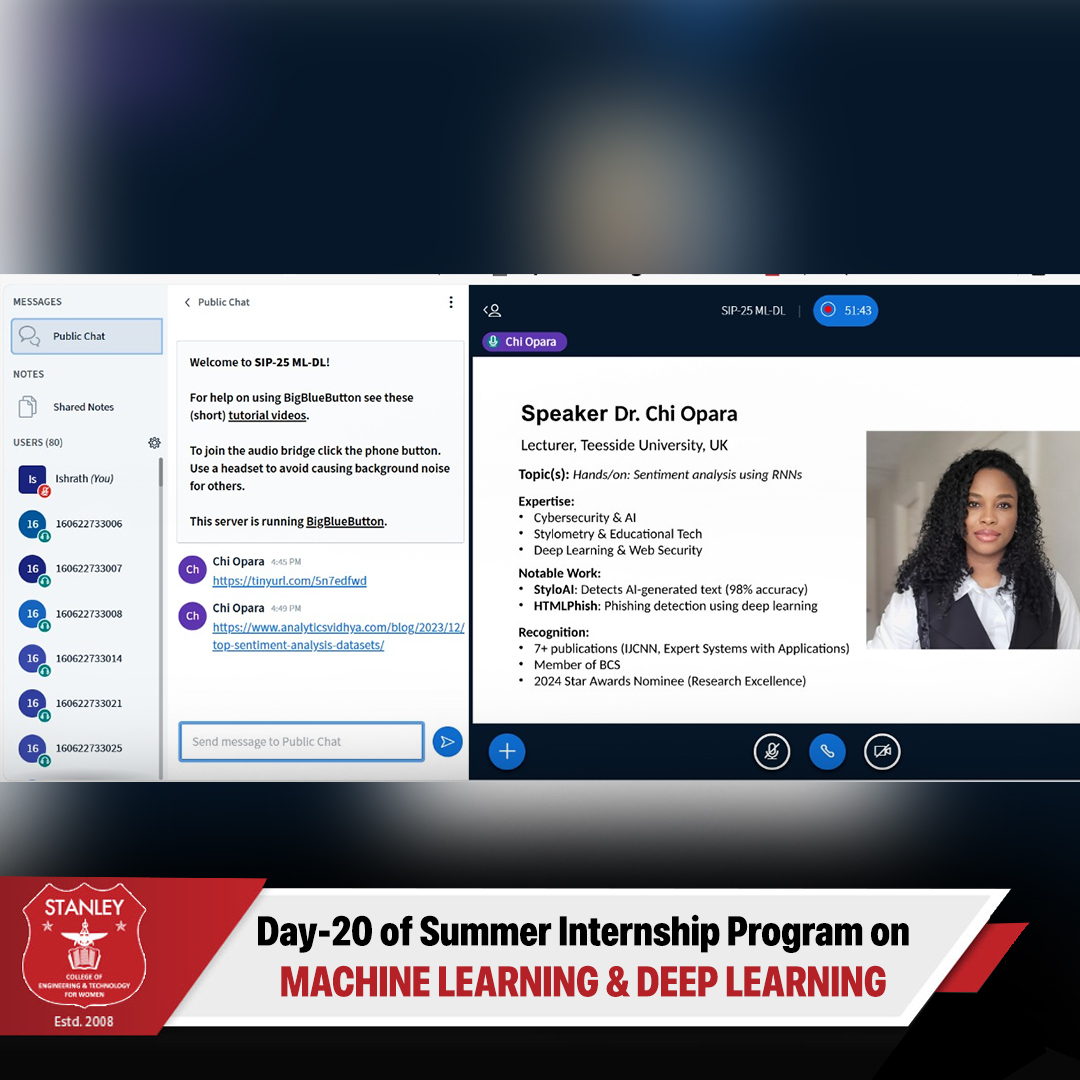This screenshot has height=1080, width=1080.
Task: Send the chat message with arrow button
Action: tap(448, 742)
